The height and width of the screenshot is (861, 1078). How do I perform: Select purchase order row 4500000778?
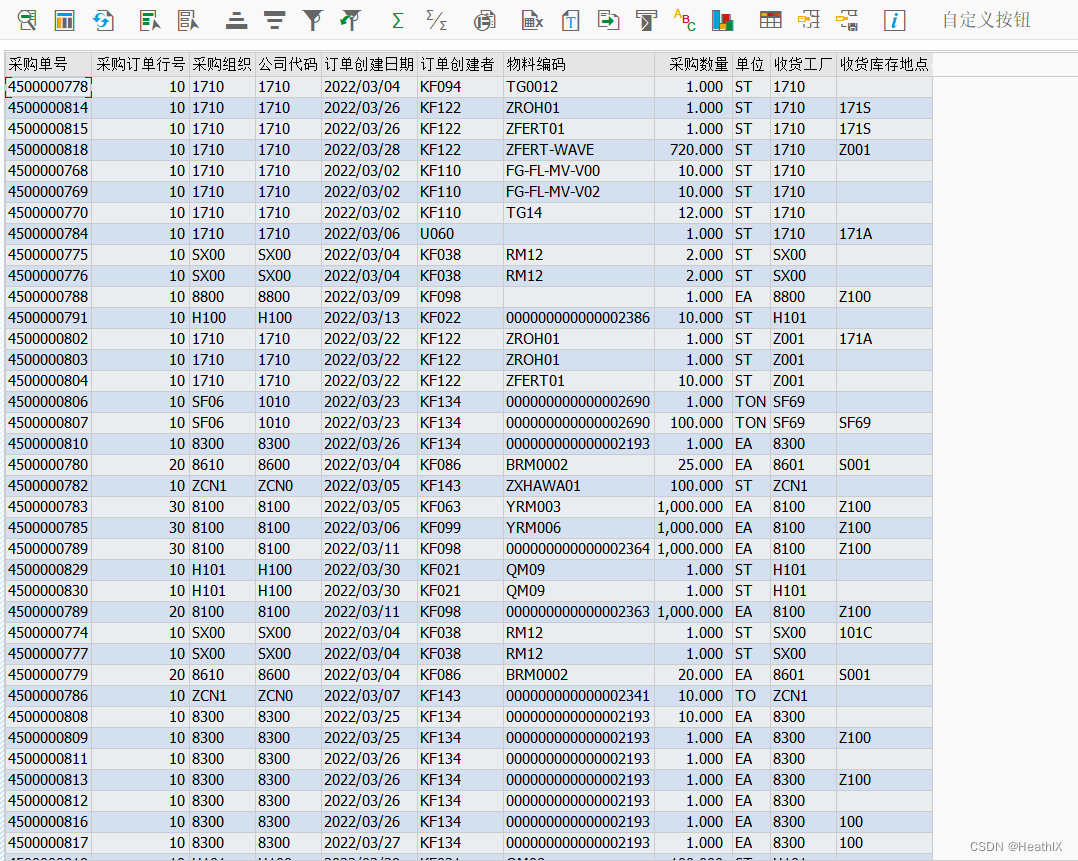point(45,86)
